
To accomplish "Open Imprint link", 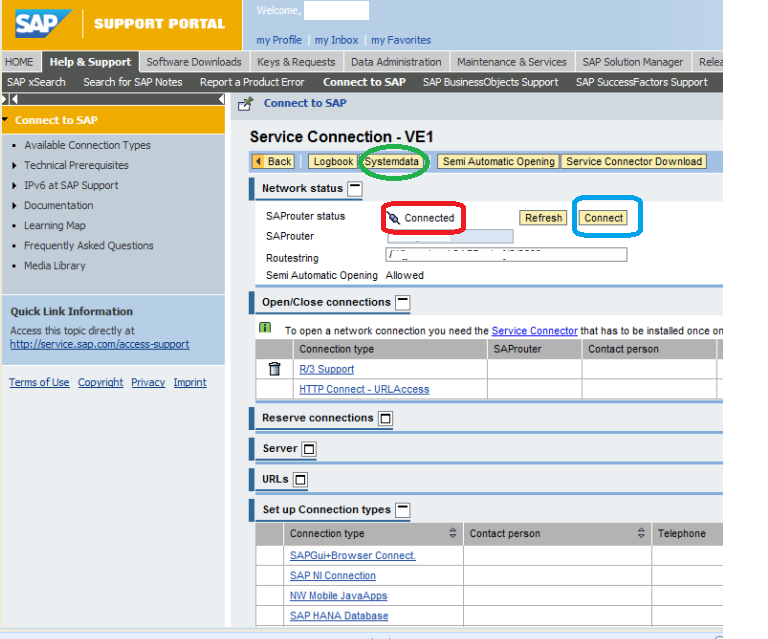I will tap(190, 382).
